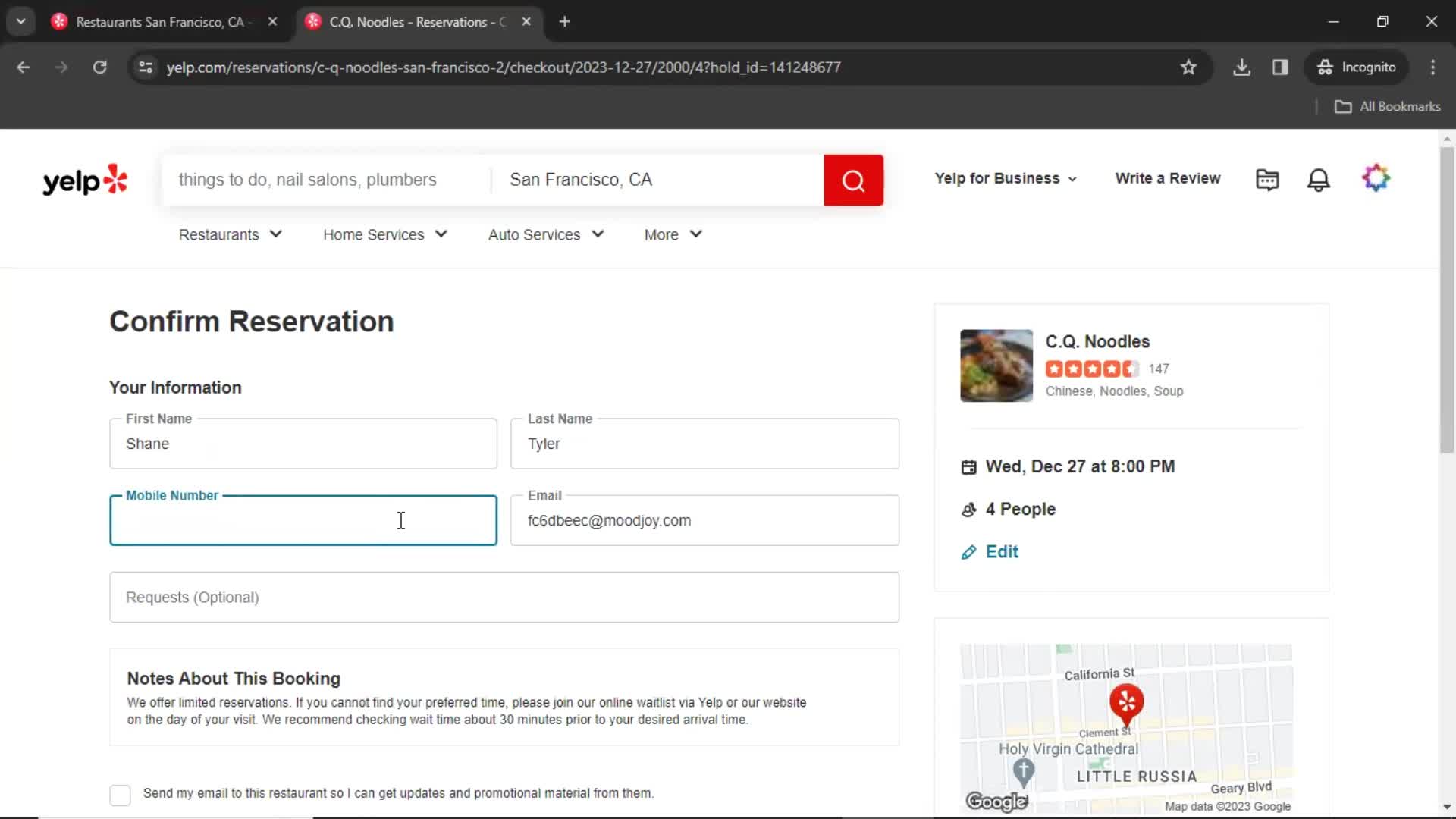Viewport: 1456px width, 819px height.
Task: Click the search keywords input box
Action: tap(326, 180)
